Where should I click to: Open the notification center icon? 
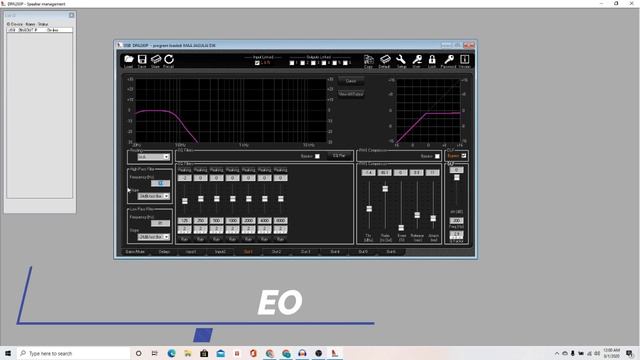pyautogui.click(x=630, y=353)
